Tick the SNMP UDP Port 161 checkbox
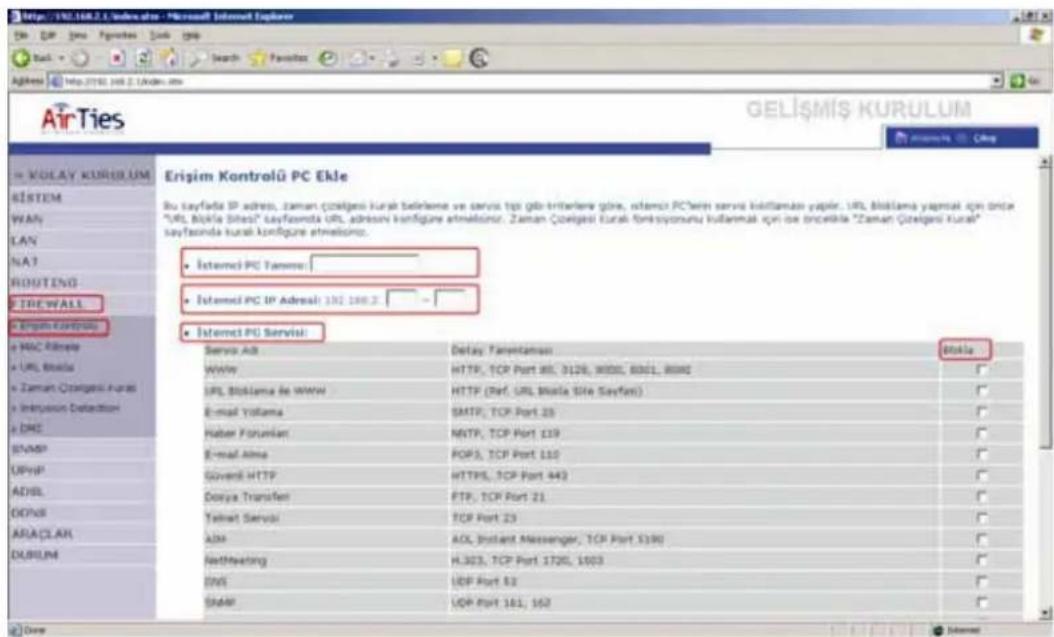Viewport: 1054px width, 637px height. tap(982, 602)
